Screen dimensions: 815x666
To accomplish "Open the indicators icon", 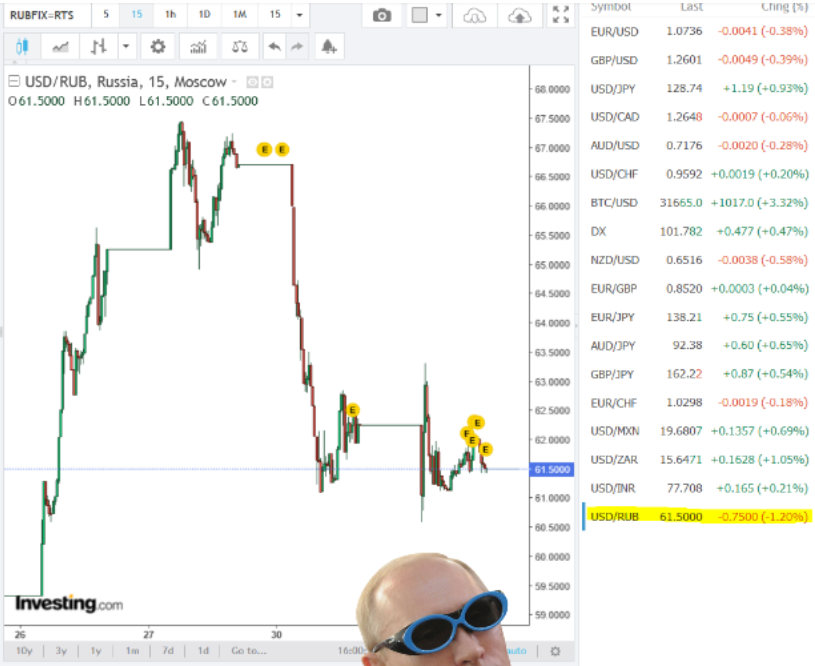I will [198, 47].
